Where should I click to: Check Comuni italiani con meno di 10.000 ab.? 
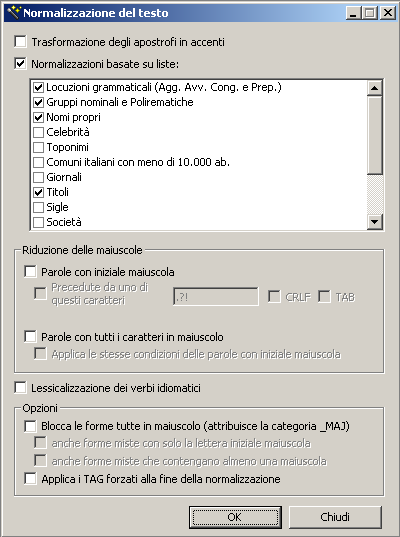pyautogui.click(x=38, y=162)
